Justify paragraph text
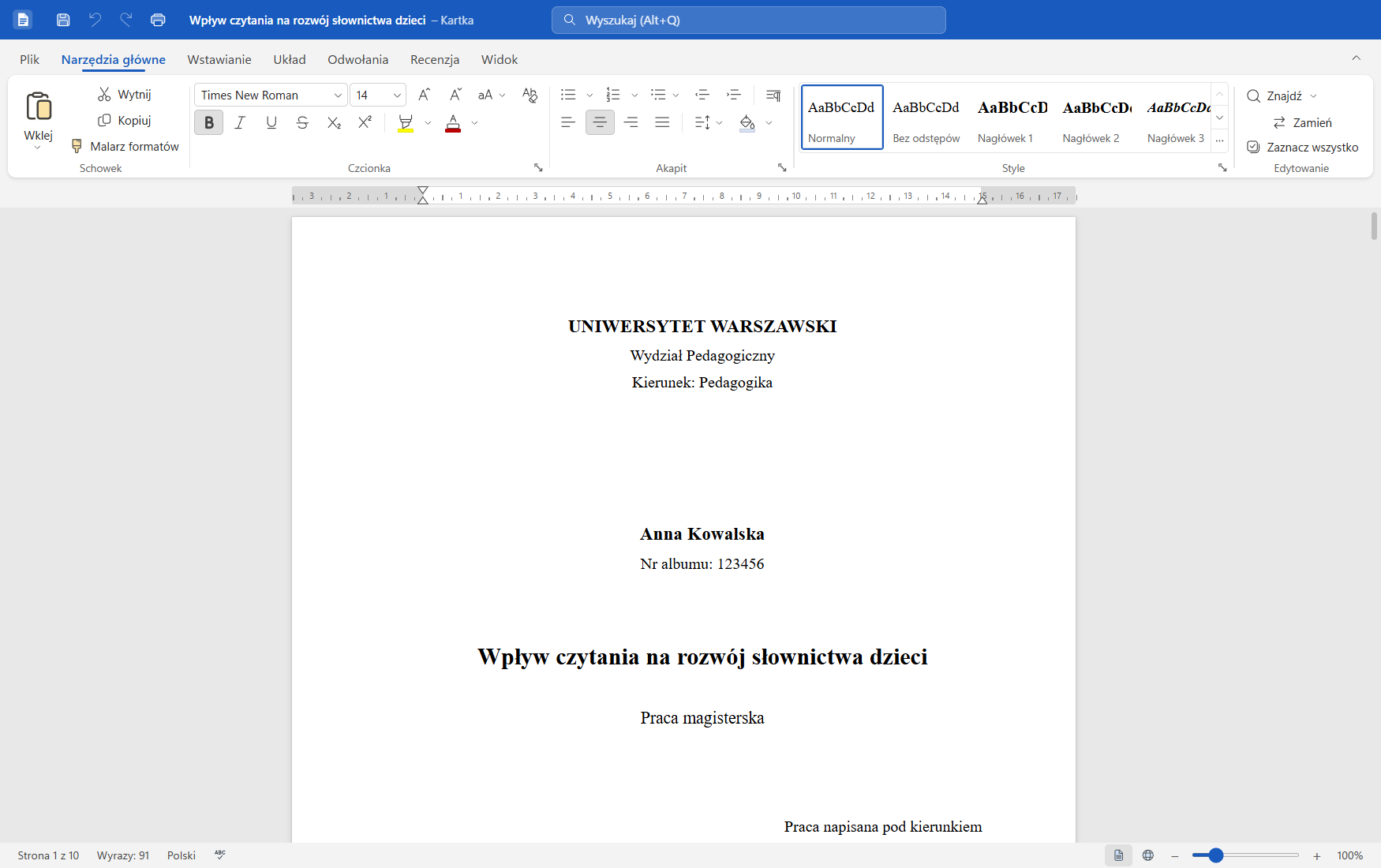Image resolution: width=1381 pixels, height=868 pixels. [662, 122]
